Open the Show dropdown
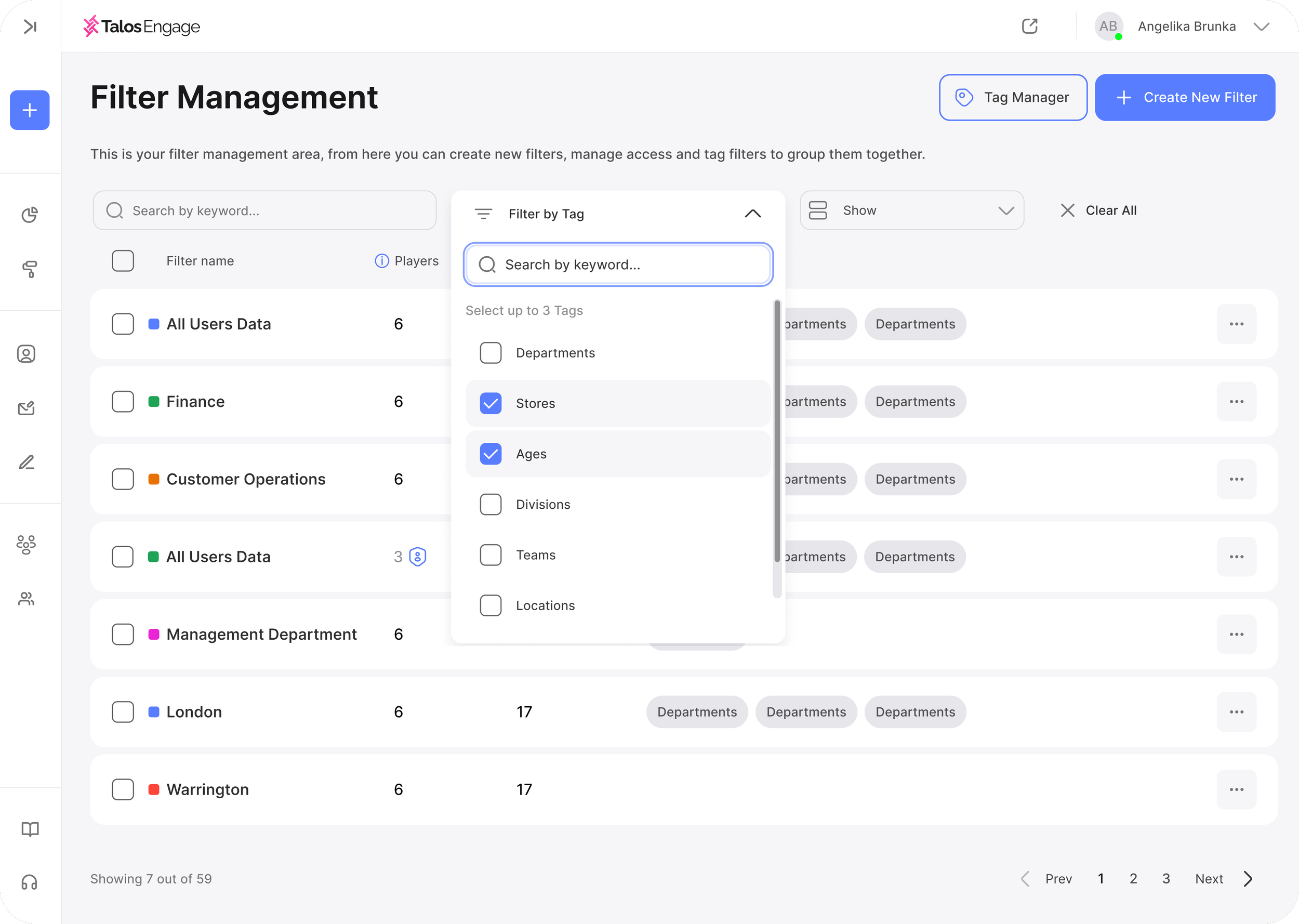This screenshot has height=924, width=1299. 912,210
